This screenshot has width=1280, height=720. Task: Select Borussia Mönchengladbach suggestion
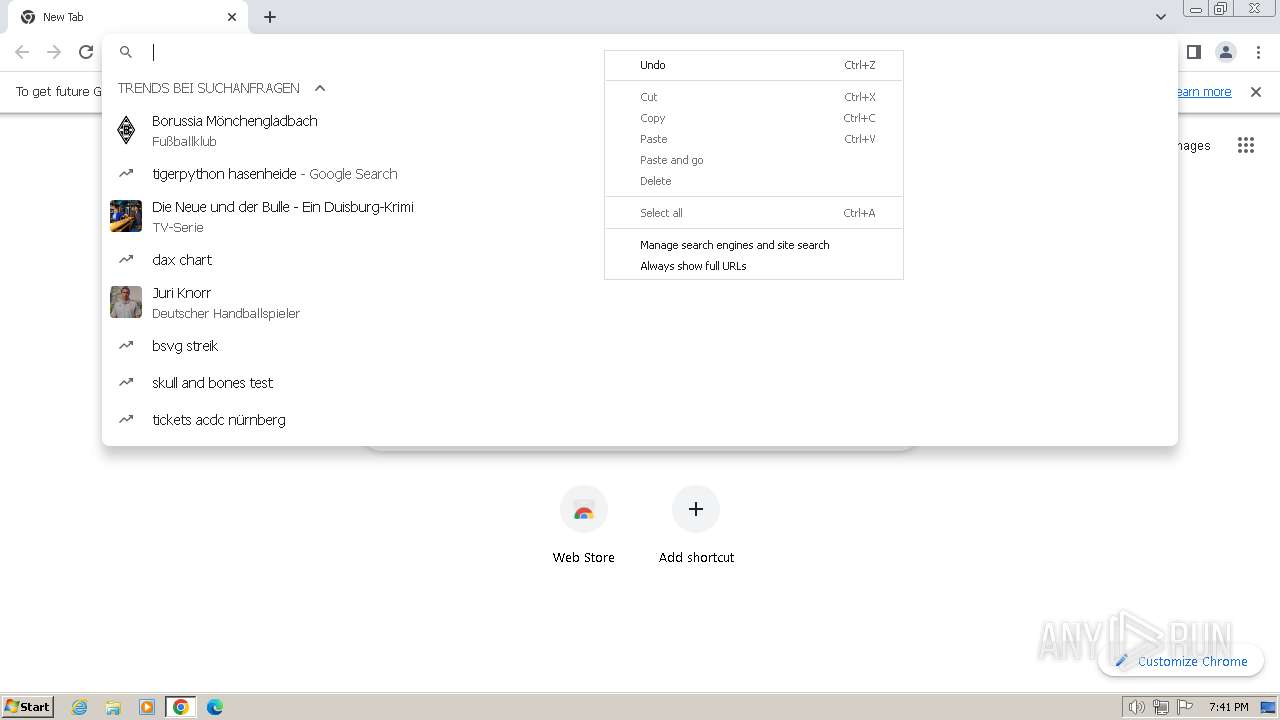point(640,130)
